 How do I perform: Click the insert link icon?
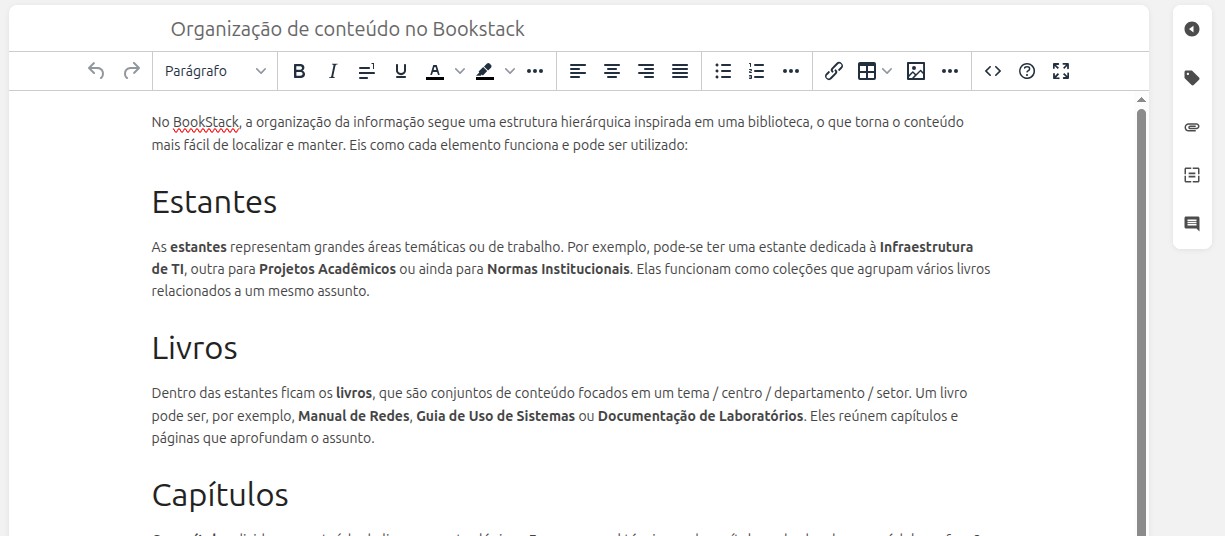tap(833, 71)
